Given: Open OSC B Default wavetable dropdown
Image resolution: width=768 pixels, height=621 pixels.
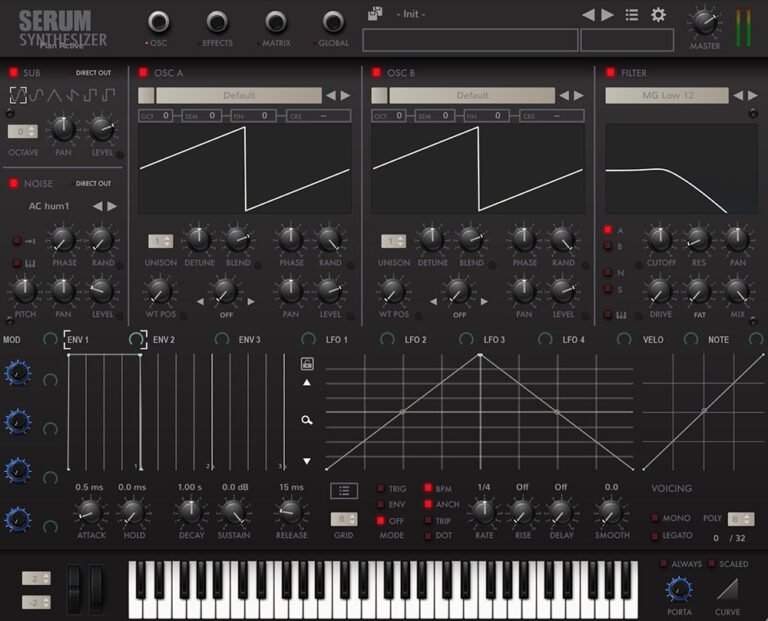Looking at the screenshot, I should click(472, 96).
